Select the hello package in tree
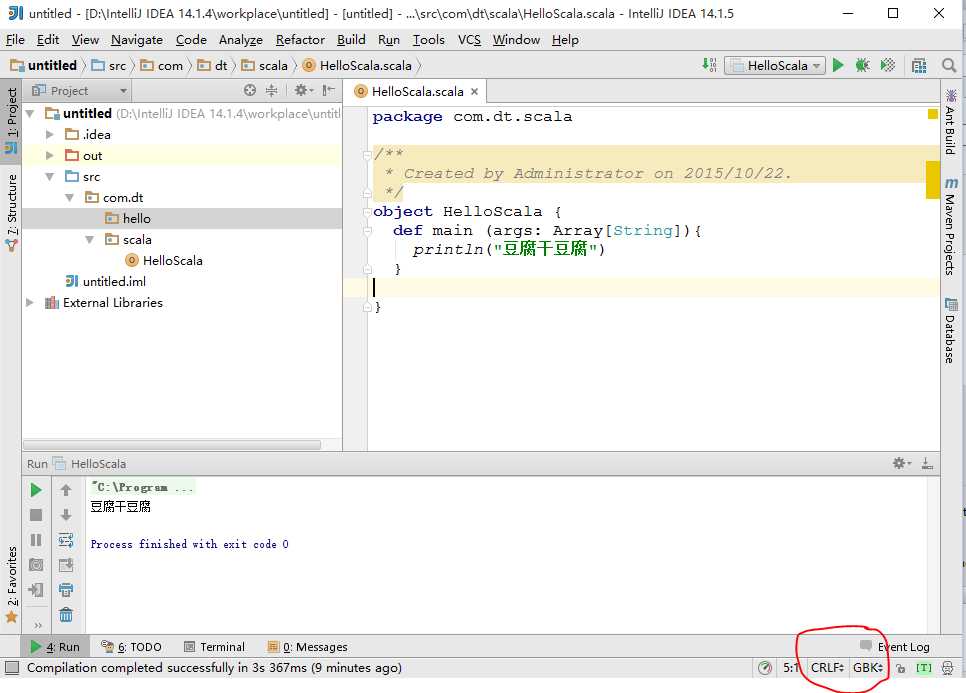The height and width of the screenshot is (693, 966). [x=181, y=219]
